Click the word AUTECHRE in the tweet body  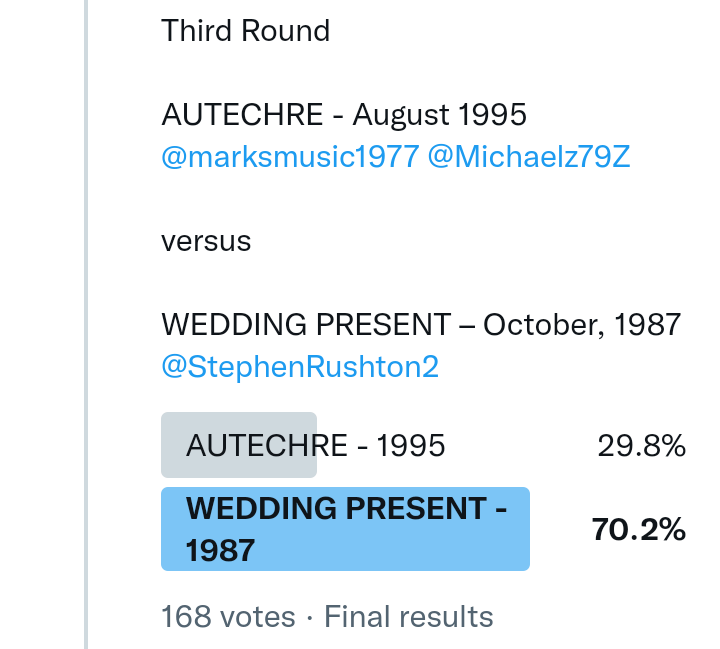click(235, 115)
